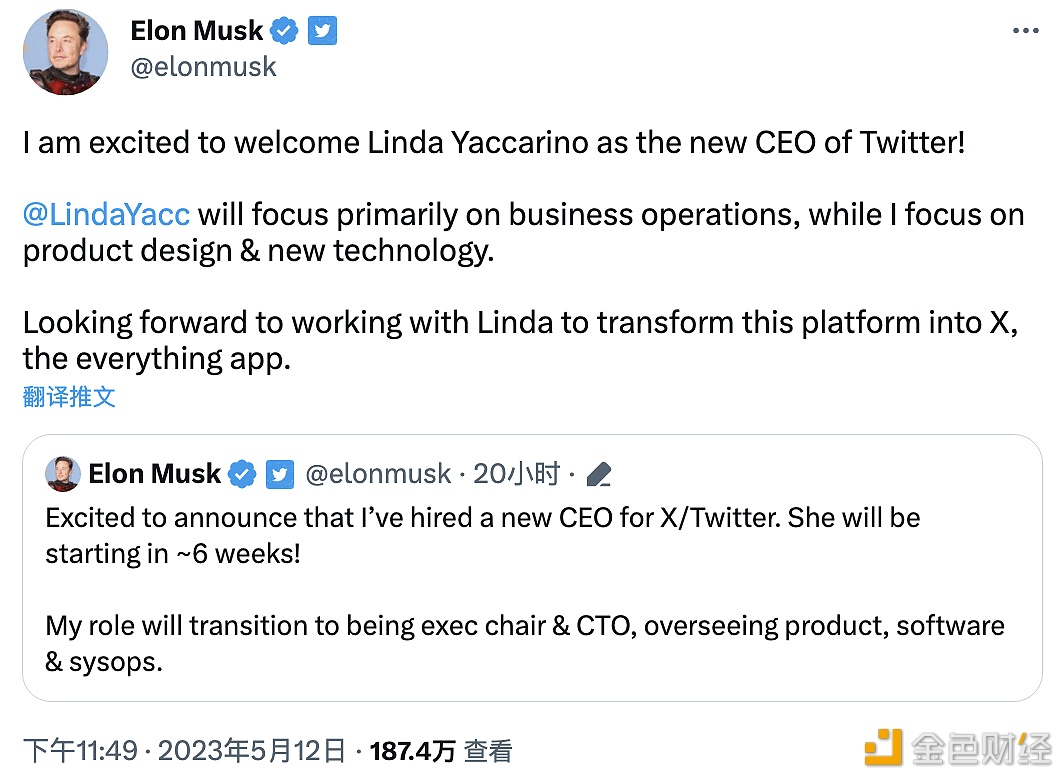Click the blue verified checkmark beside the main name
This screenshot has height=778, width=1064.
pos(284,31)
